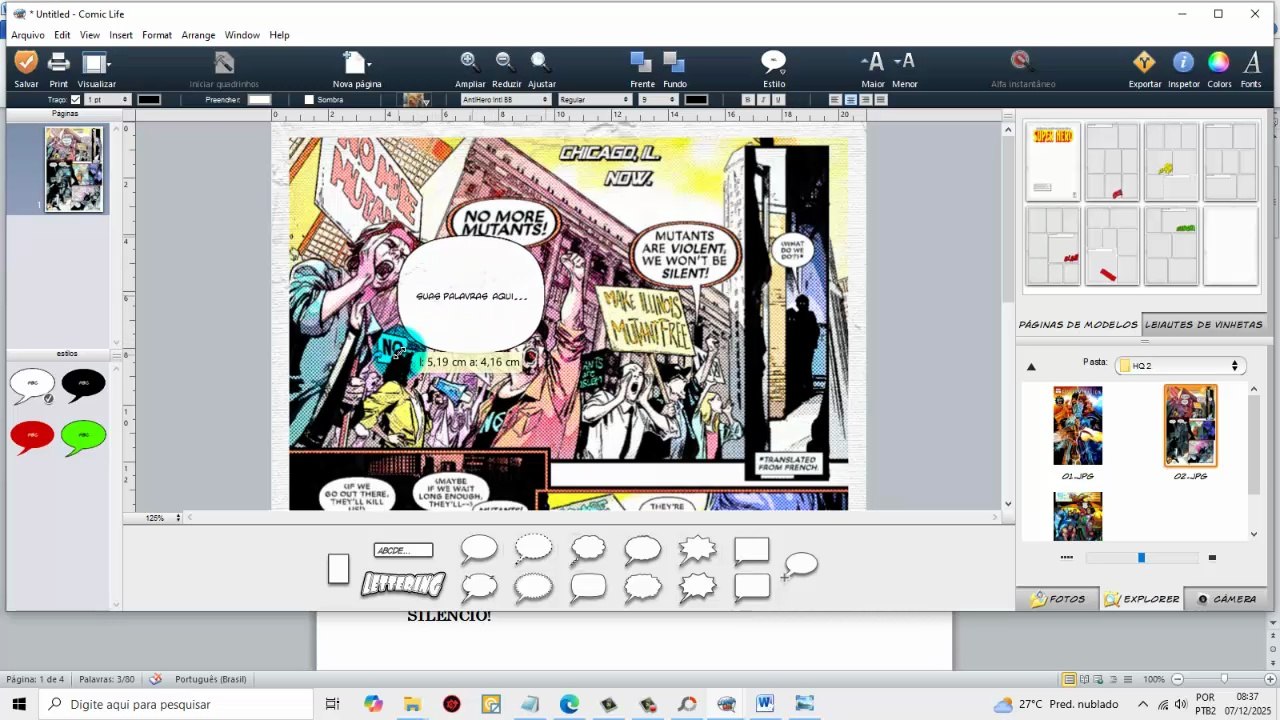Collapse folder with the up triangle
This screenshot has height=720, width=1280.
click(1031, 367)
